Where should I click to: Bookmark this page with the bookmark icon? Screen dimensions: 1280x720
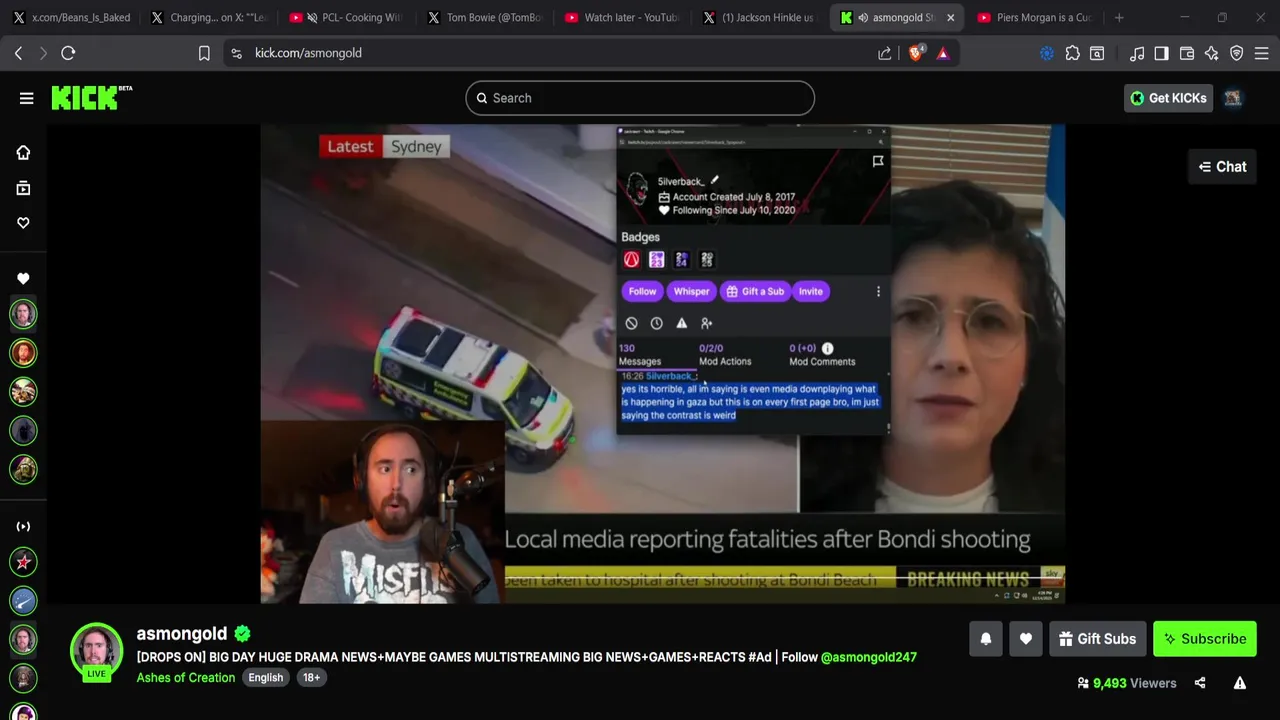click(204, 53)
